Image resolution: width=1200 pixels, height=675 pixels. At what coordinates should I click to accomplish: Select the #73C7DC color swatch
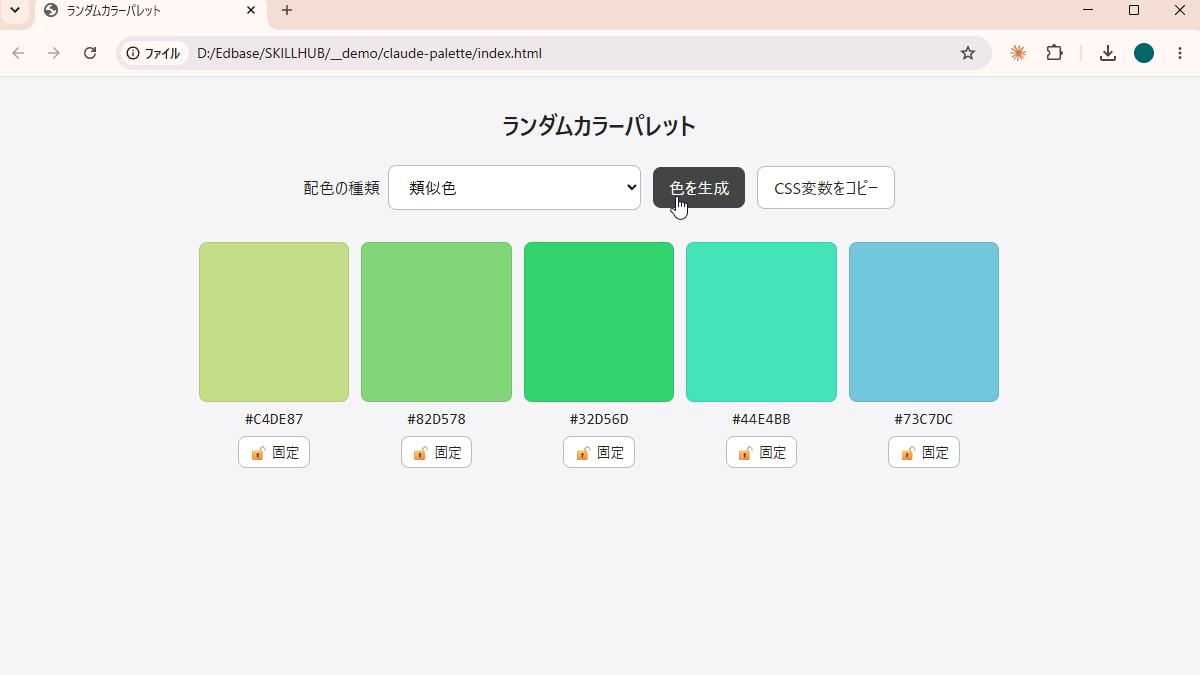coord(924,322)
